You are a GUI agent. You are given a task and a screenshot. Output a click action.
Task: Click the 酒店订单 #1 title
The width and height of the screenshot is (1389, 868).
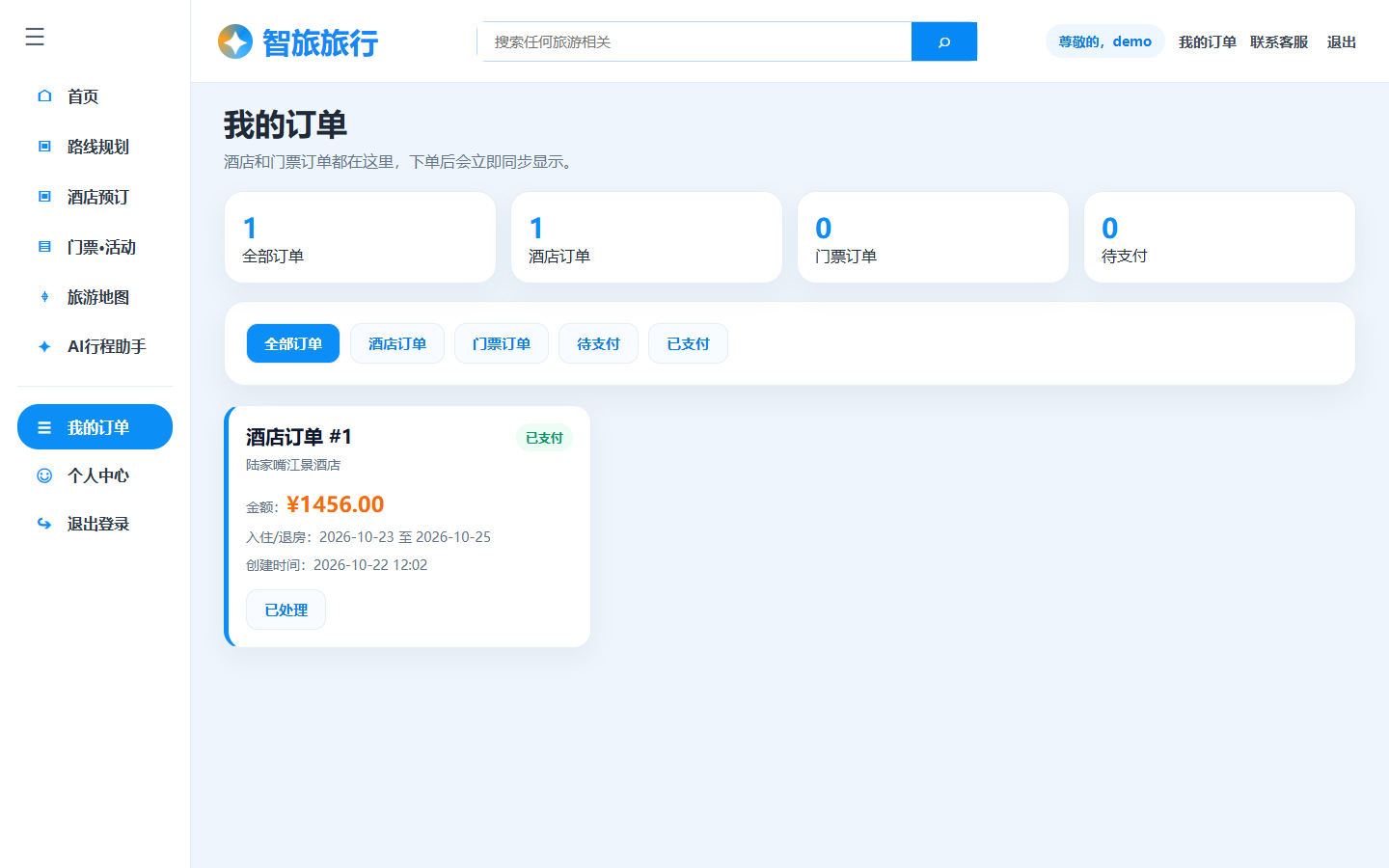299,437
